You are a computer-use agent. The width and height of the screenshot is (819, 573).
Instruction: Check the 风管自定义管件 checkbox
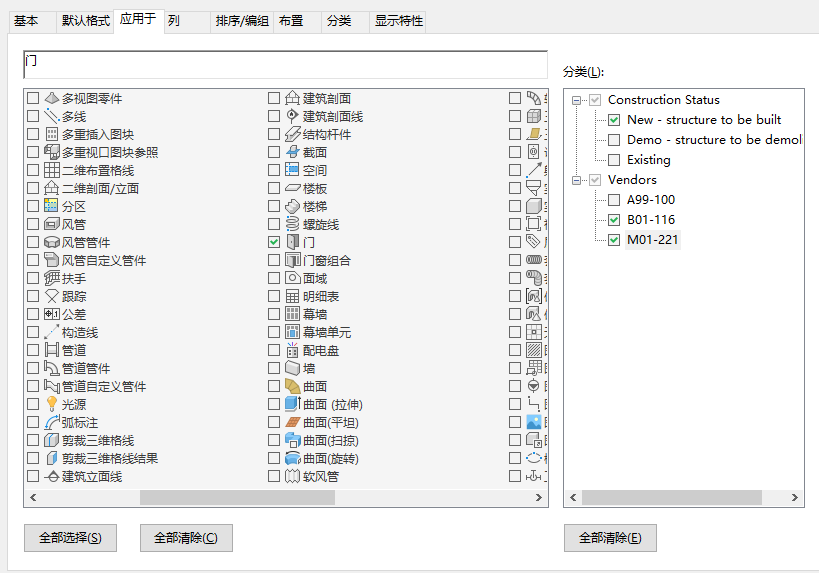pyautogui.click(x=33, y=260)
